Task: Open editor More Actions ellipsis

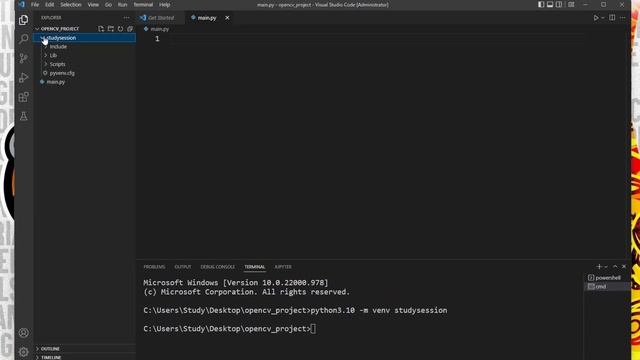Action: (x=622, y=18)
